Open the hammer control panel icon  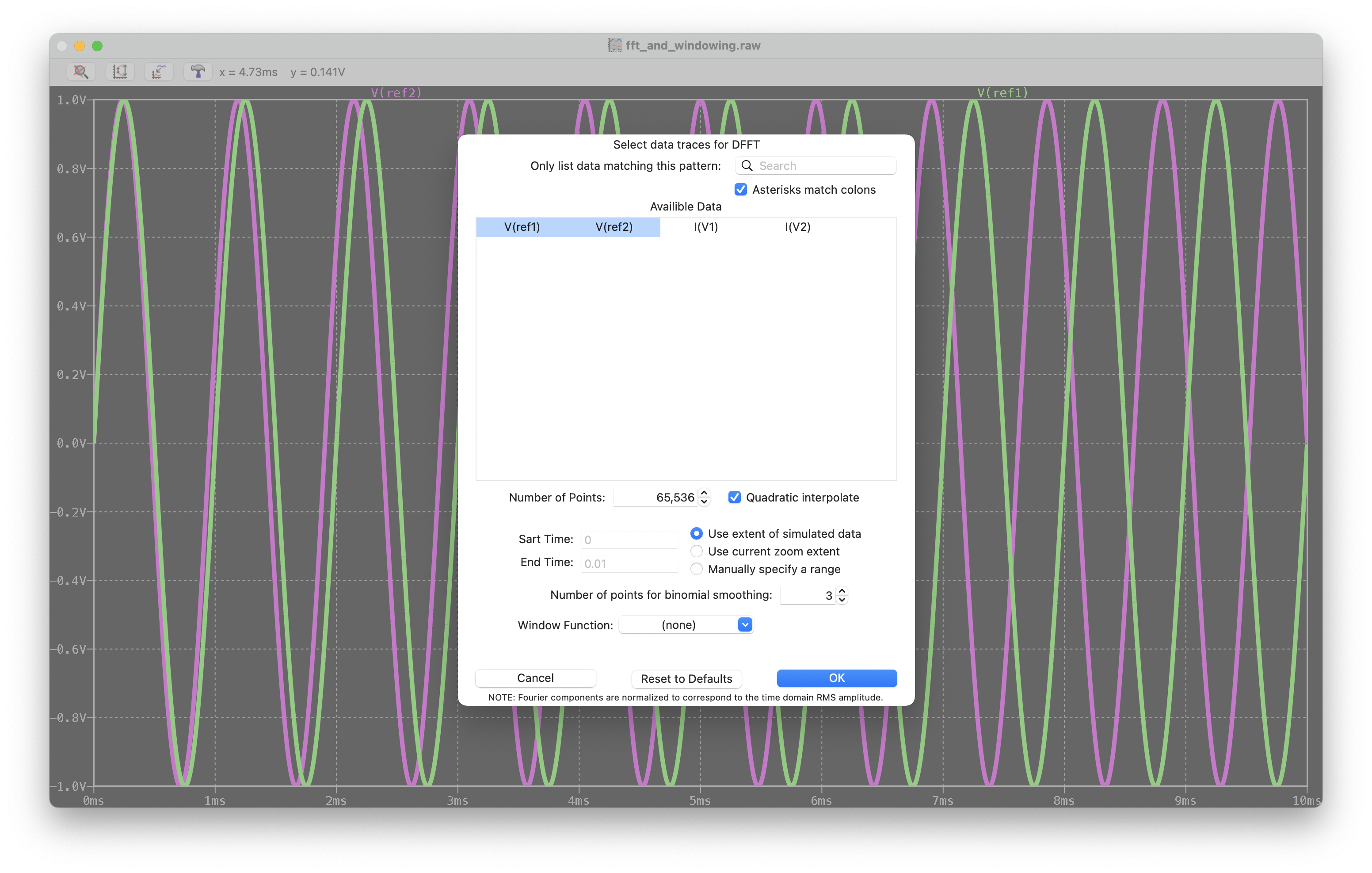[197, 72]
